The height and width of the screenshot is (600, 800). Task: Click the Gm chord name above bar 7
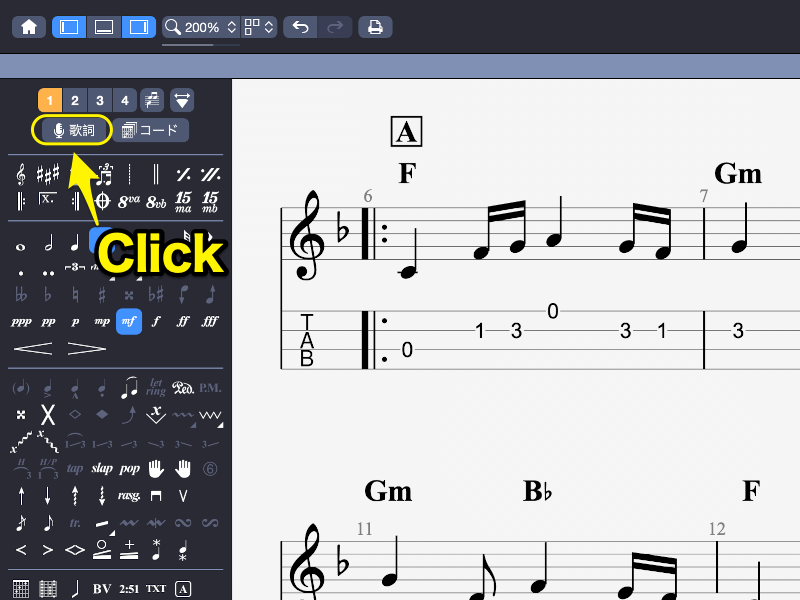pyautogui.click(x=738, y=174)
